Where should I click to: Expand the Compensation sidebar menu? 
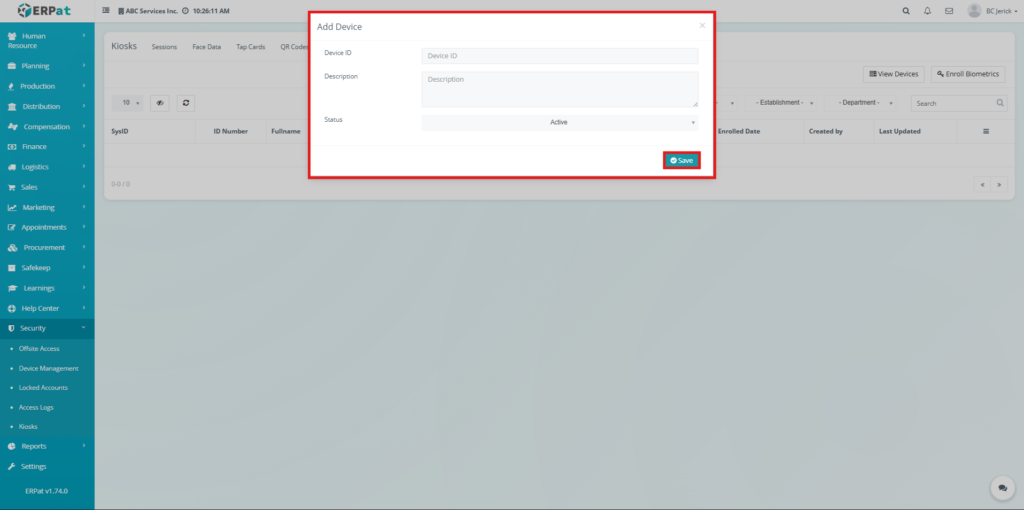(x=47, y=127)
